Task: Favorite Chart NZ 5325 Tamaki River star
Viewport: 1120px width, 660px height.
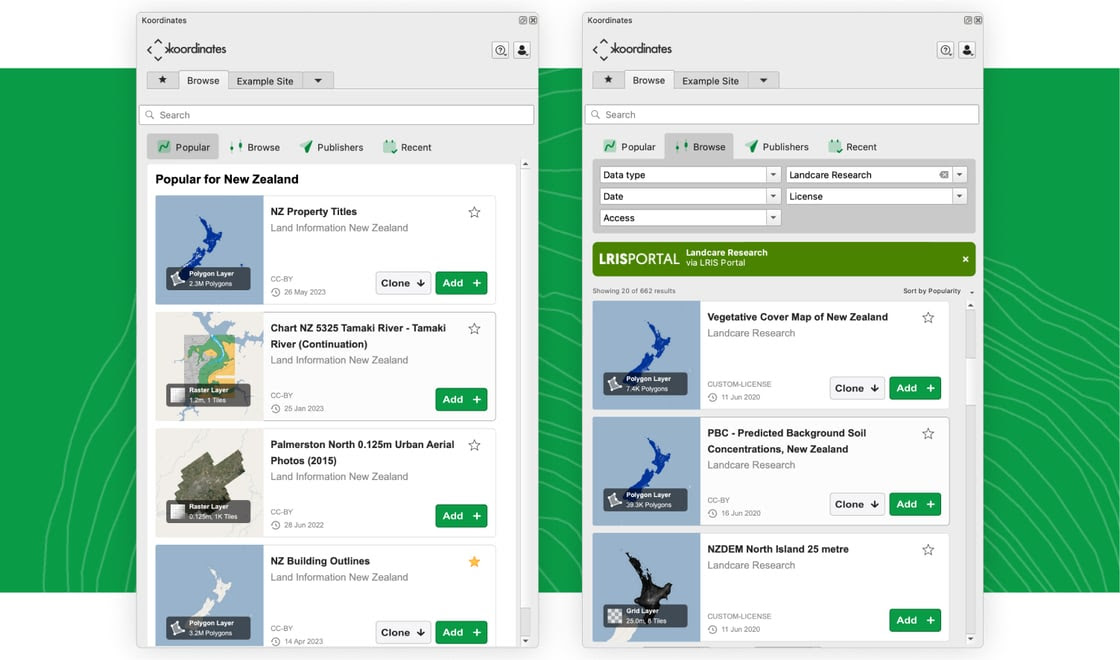Action: [474, 329]
